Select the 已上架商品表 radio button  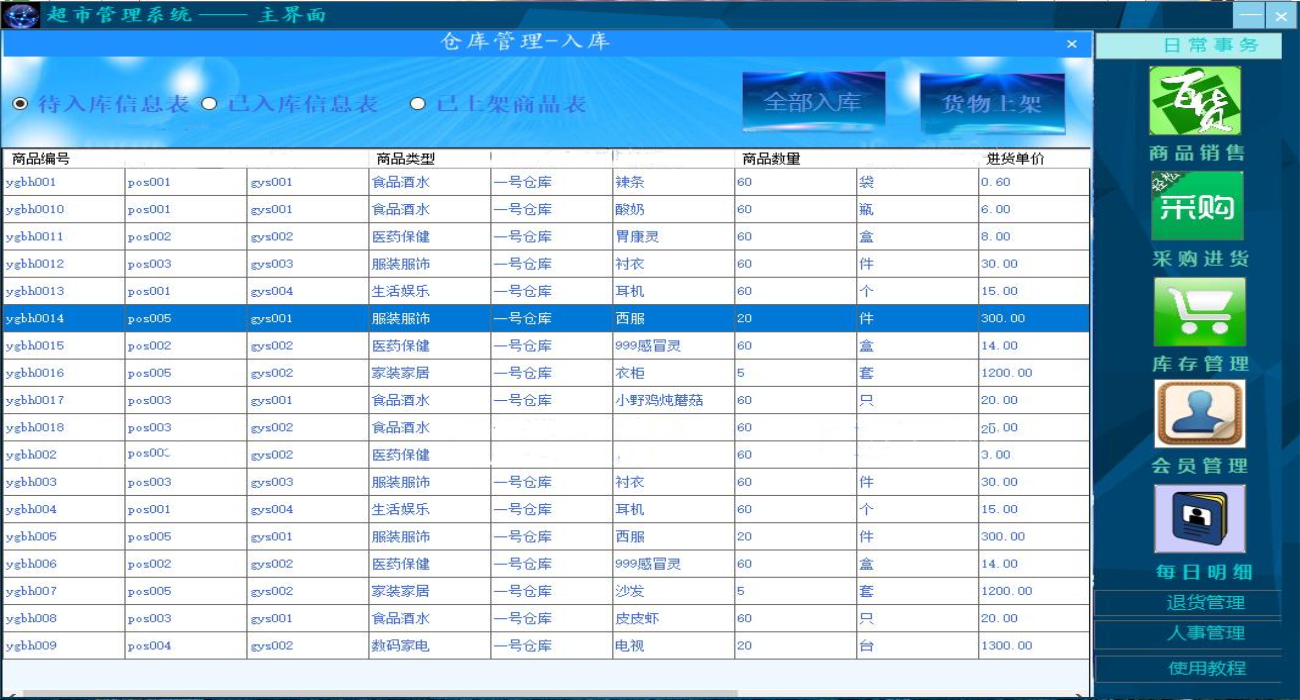pos(418,104)
